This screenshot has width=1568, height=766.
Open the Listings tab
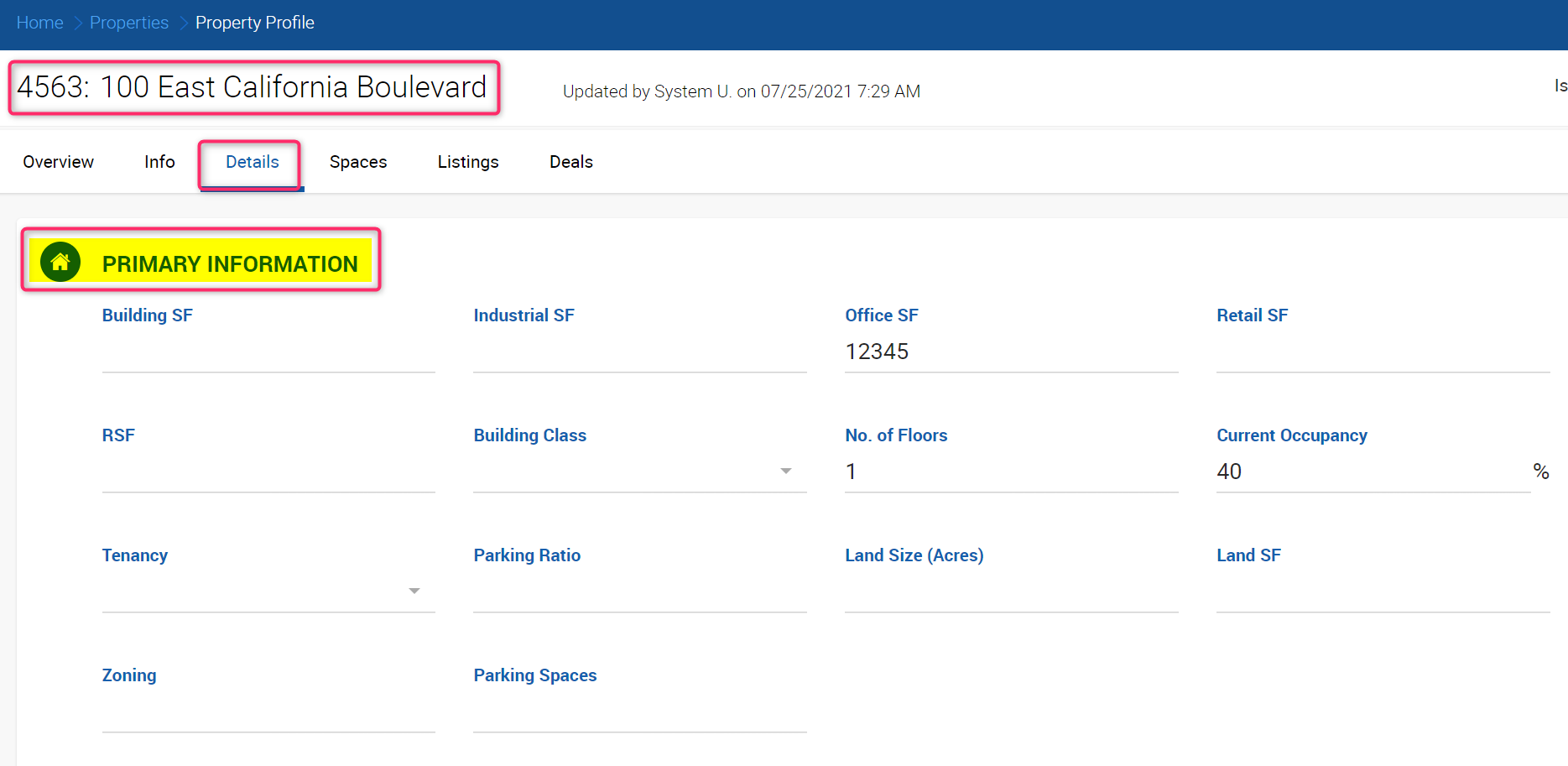click(468, 162)
